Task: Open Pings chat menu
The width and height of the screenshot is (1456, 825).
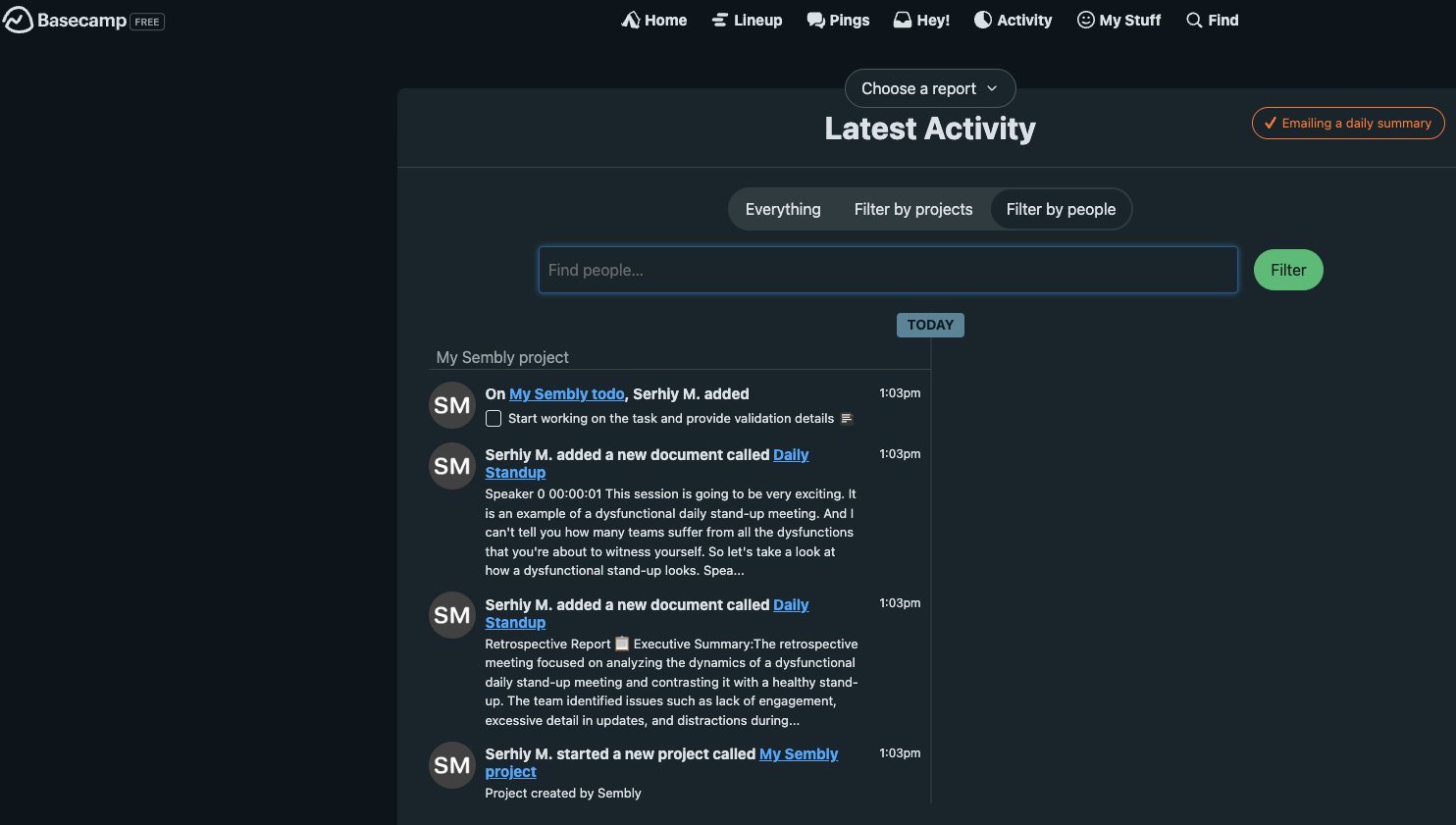Action: pos(838,20)
